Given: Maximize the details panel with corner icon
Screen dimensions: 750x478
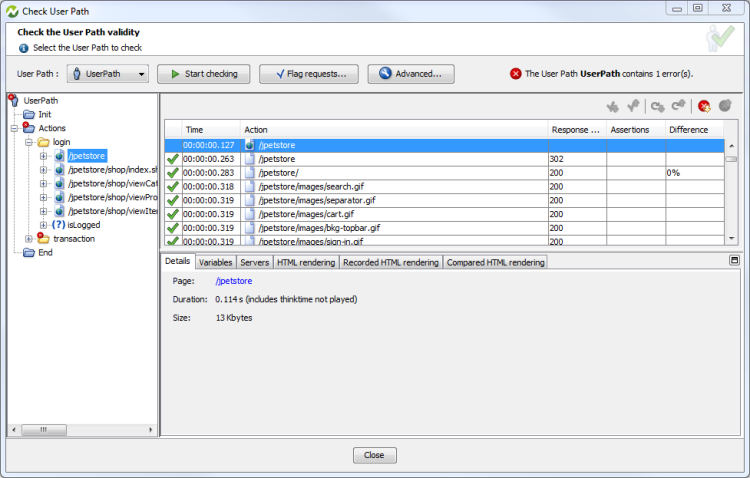Looking at the screenshot, I should [735, 260].
